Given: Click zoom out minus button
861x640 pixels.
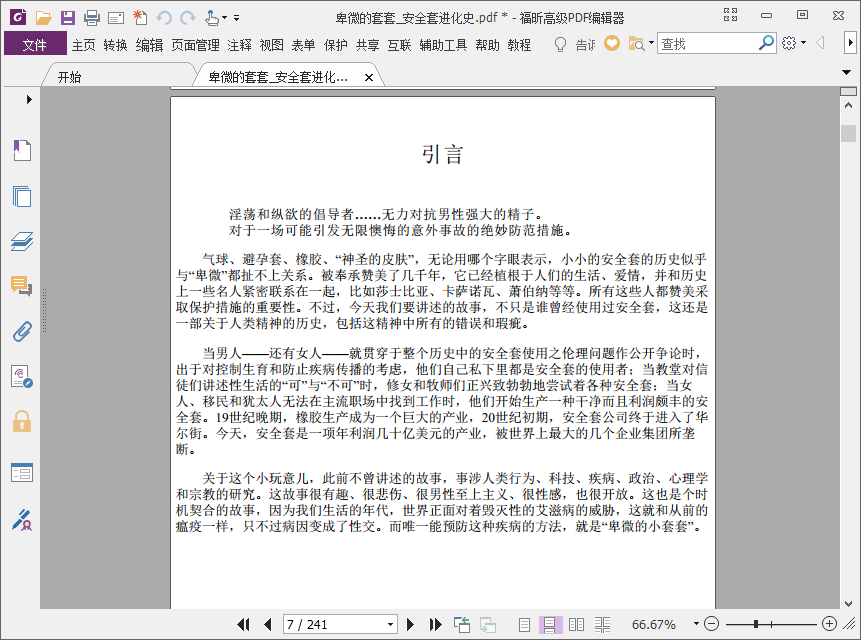Looking at the screenshot, I should (711, 624).
